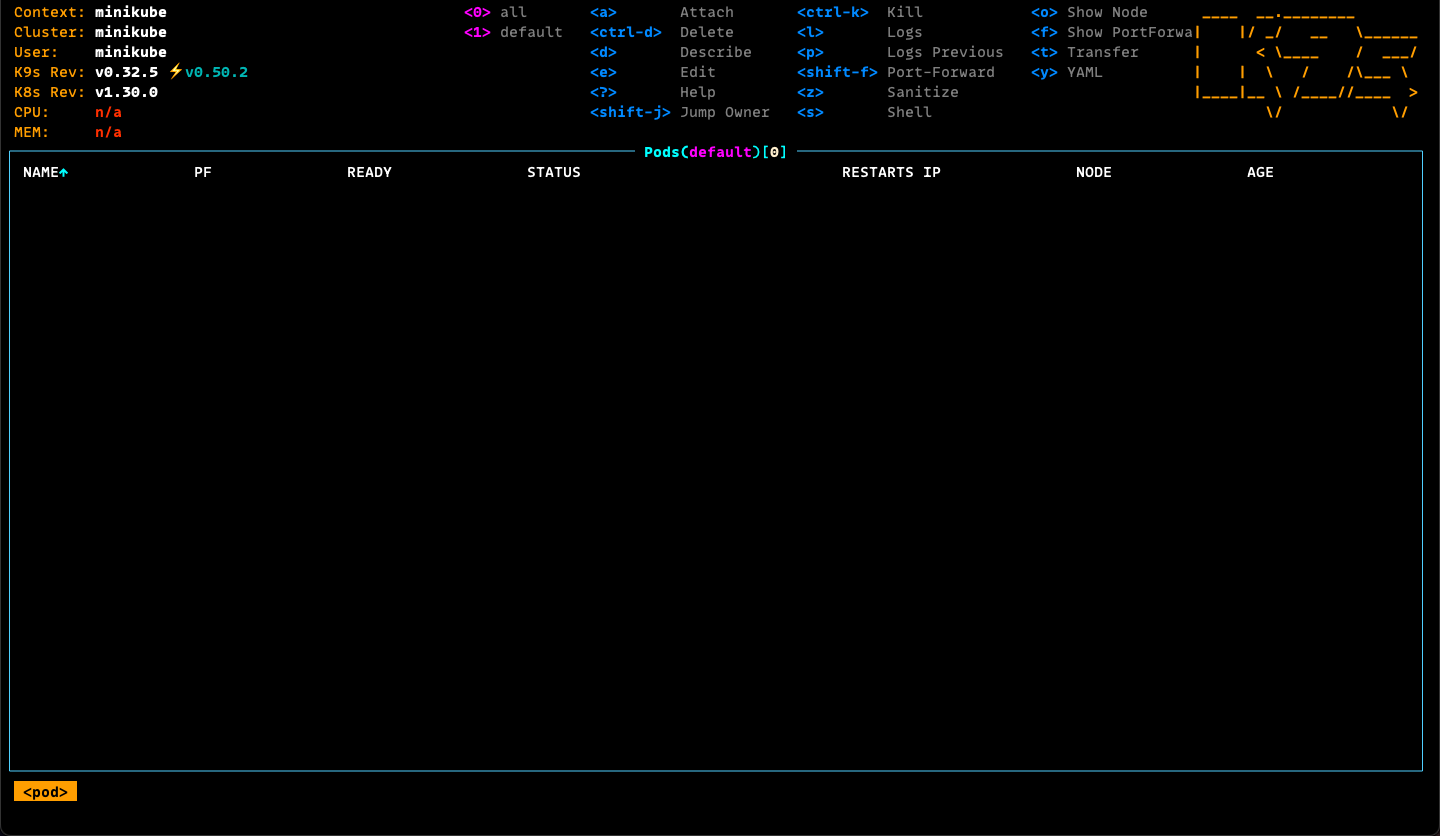Click the YAML shortcut label
Screen dimensions: 1440x836
[x=1084, y=72]
